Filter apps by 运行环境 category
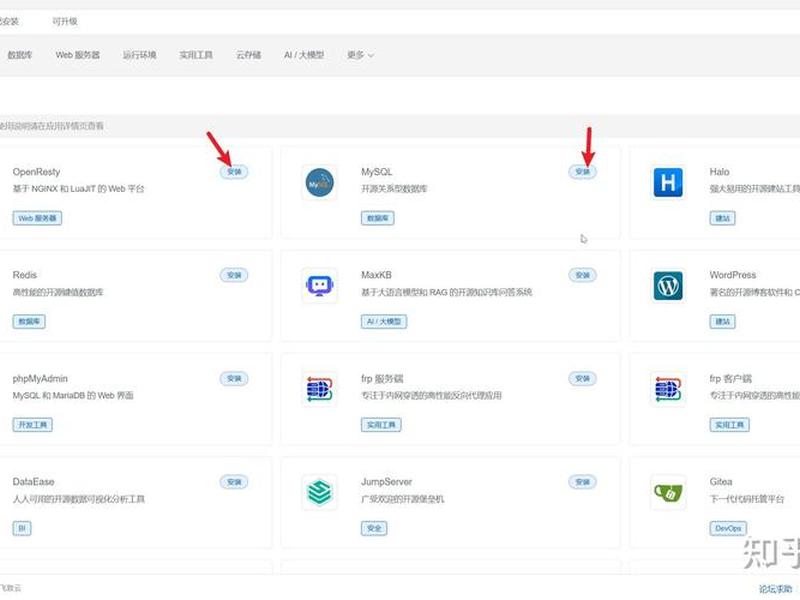 pos(140,55)
